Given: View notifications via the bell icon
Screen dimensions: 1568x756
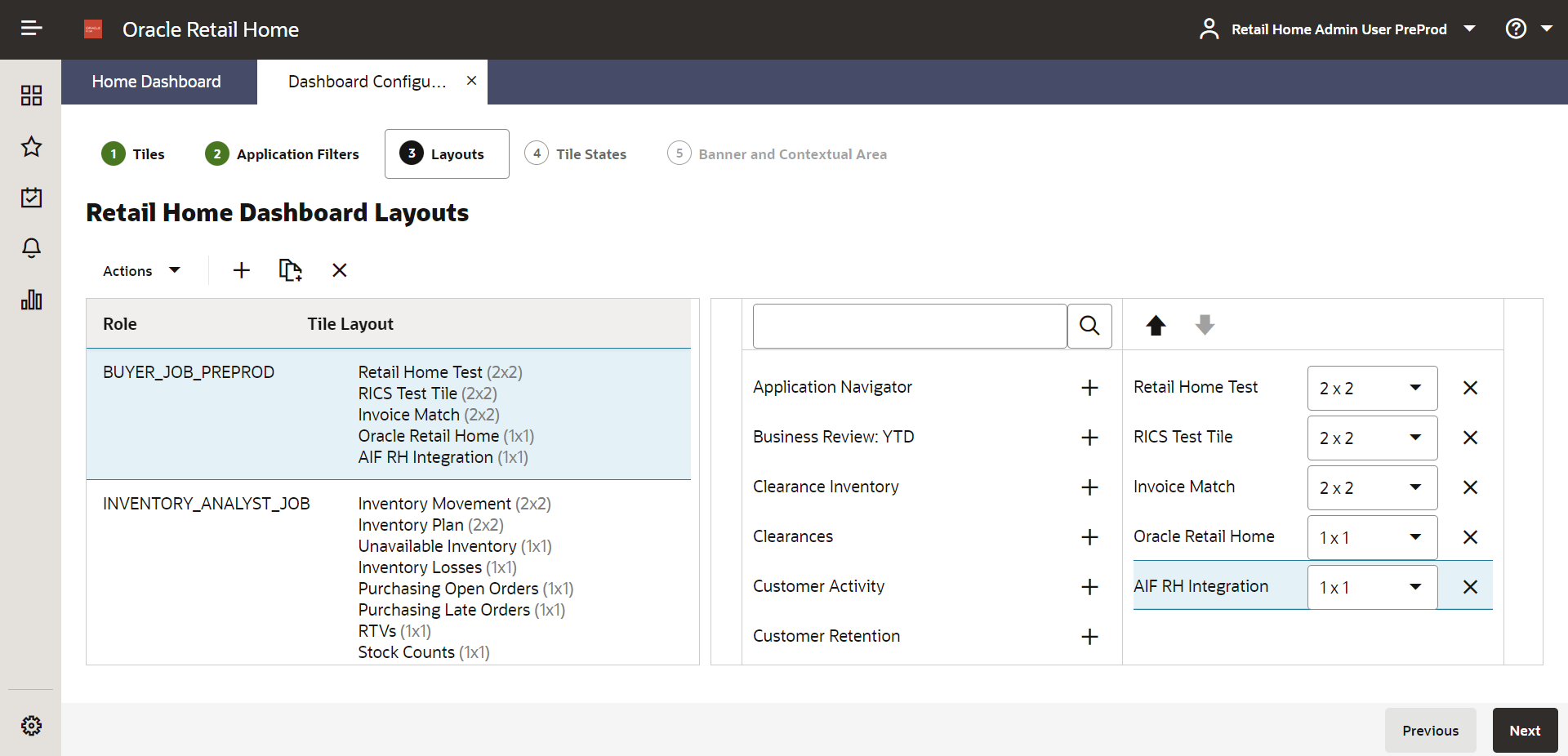Looking at the screenshot, I should [x=31, y=248].
